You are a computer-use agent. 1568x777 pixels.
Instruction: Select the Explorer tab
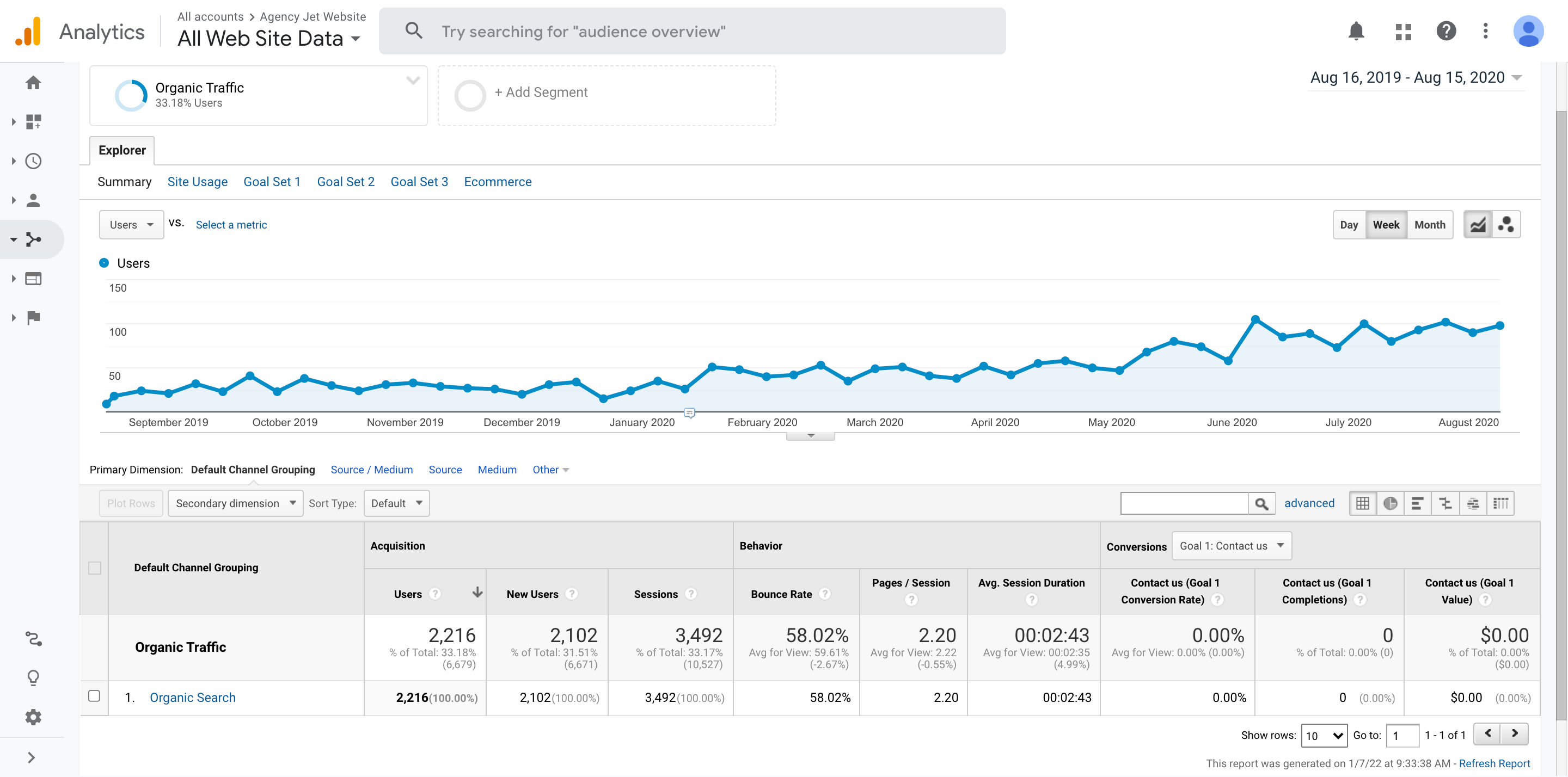[122, 150]
